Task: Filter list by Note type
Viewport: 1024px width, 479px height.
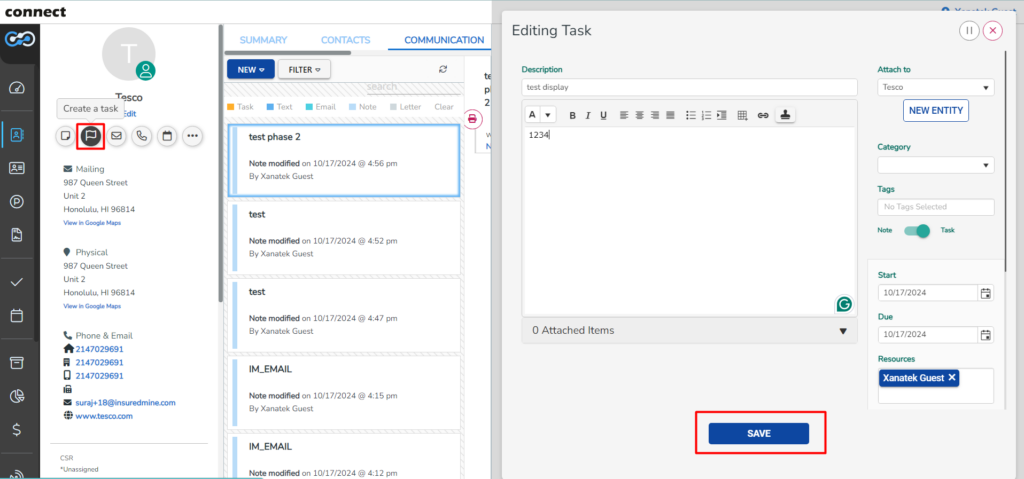Action: [x=363, y=107]
